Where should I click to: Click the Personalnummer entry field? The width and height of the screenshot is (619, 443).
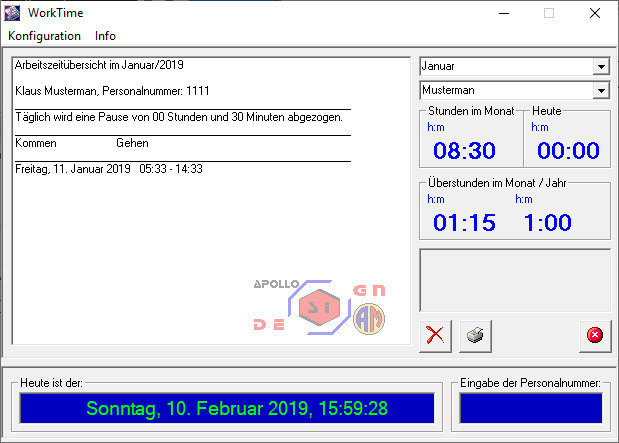[x=531, y=408]
